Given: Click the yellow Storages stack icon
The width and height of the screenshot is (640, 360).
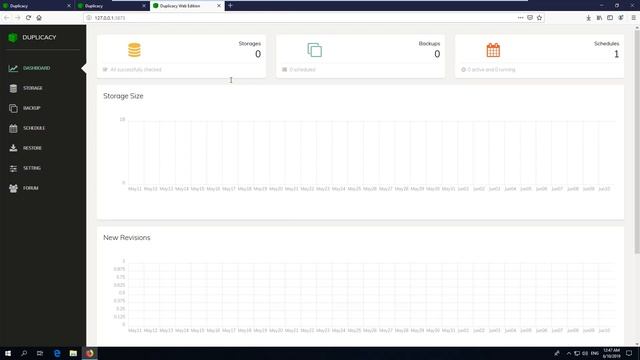Looking at the screenshot, I should pos(134,50).
